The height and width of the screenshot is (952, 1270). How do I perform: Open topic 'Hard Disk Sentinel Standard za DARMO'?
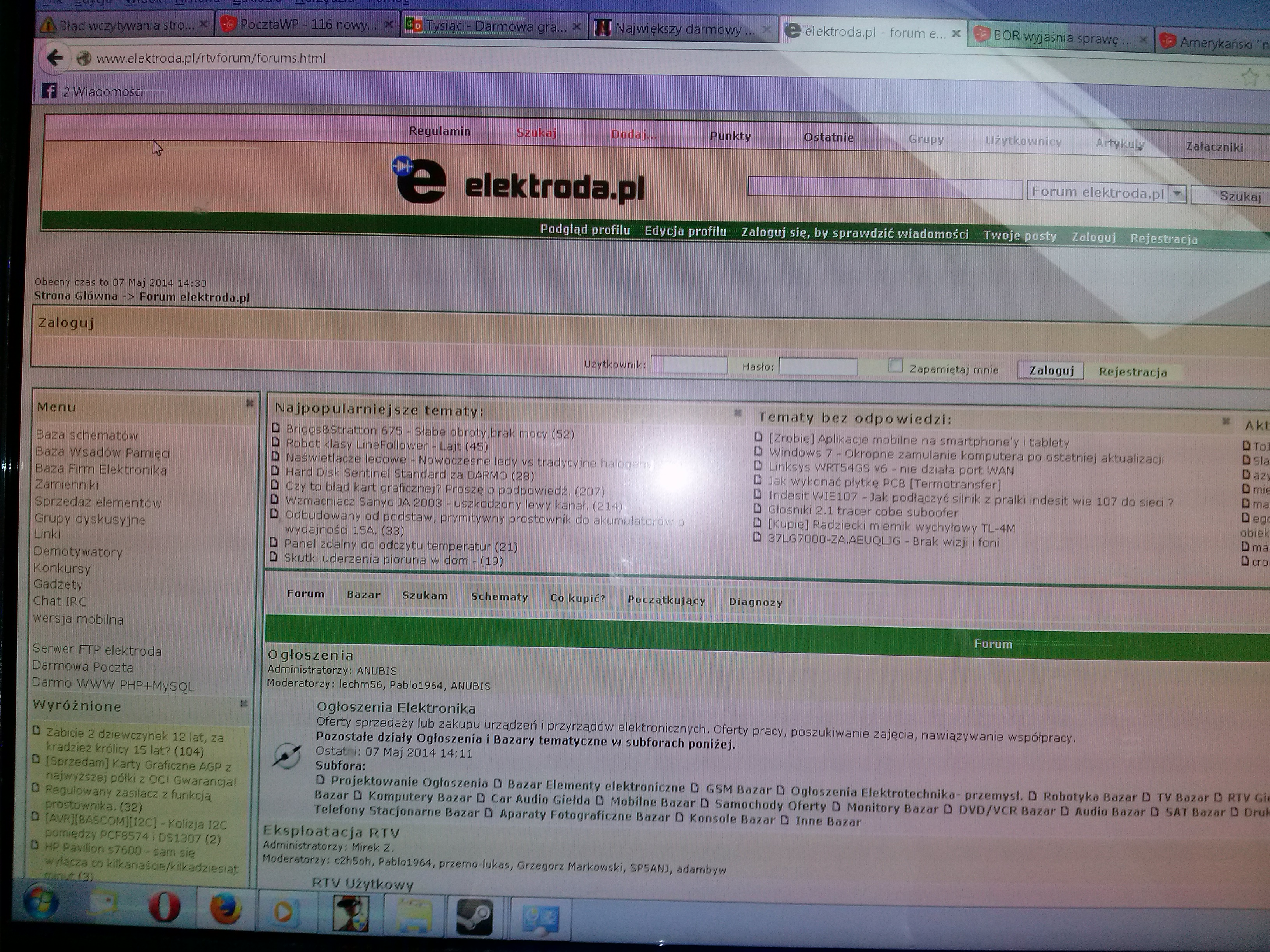click(x=410, y=474)
